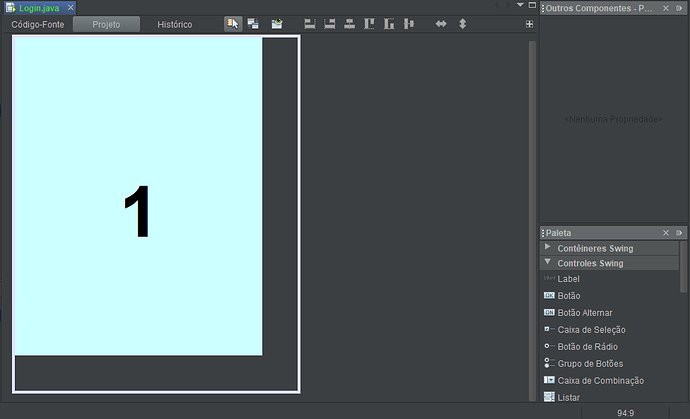Toggle vertical resizability arrow icon

point(462,24)
